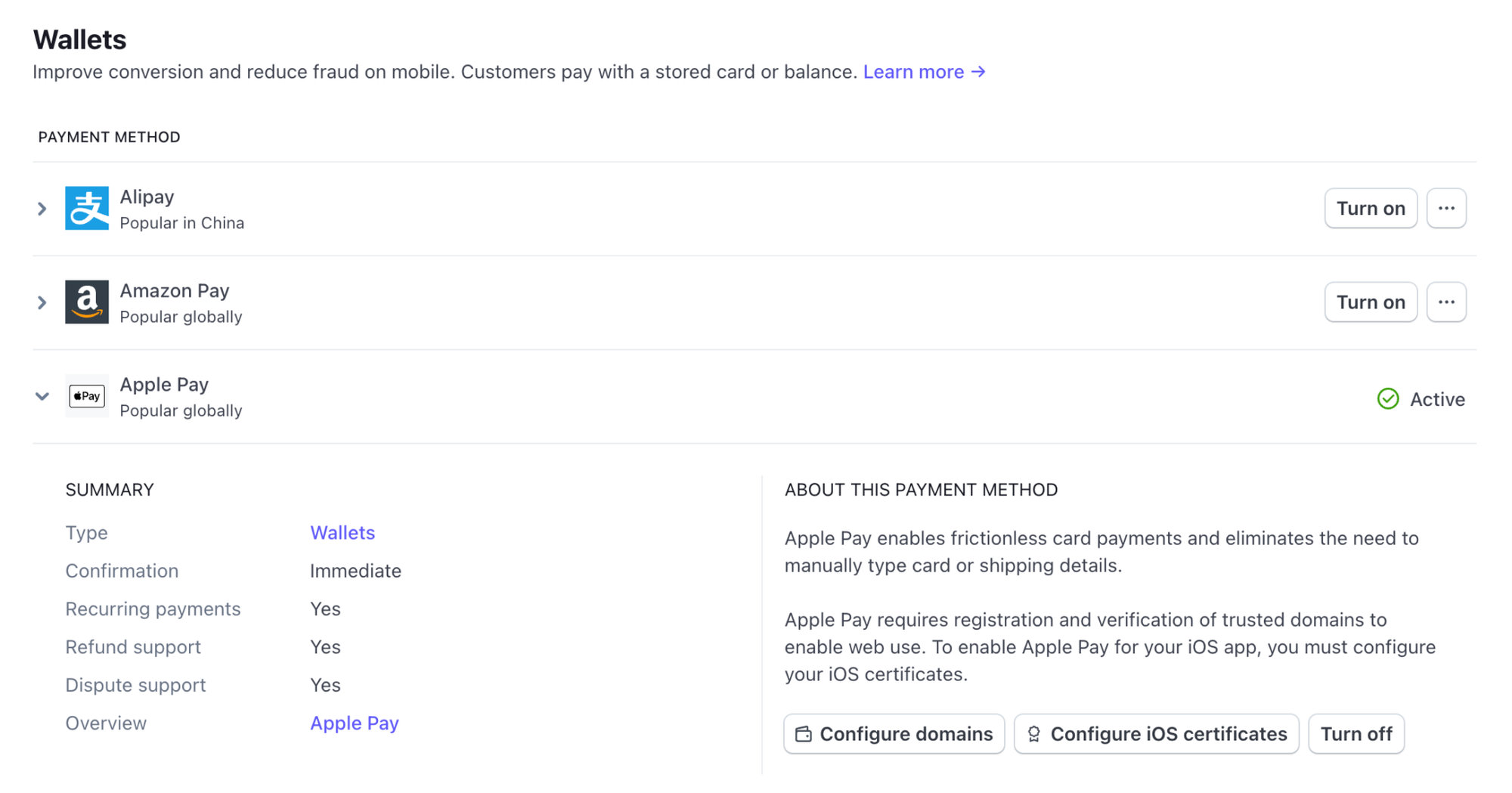Click the wallet icon inside Configure domains button
1512x793 pixels.
coord(803,733)
